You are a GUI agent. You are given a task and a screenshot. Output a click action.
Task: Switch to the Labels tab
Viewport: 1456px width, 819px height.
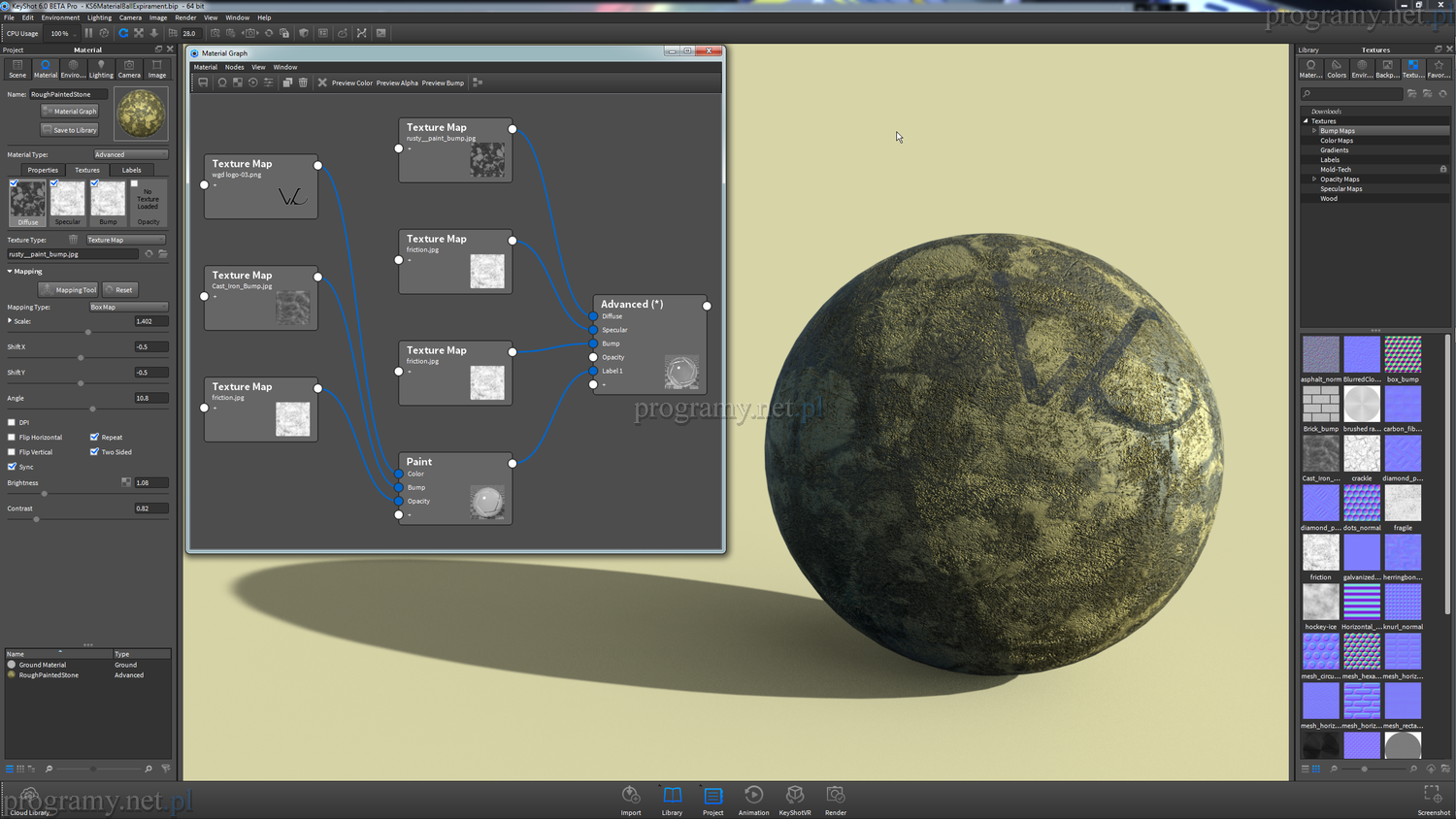click(x=131, y=170)
